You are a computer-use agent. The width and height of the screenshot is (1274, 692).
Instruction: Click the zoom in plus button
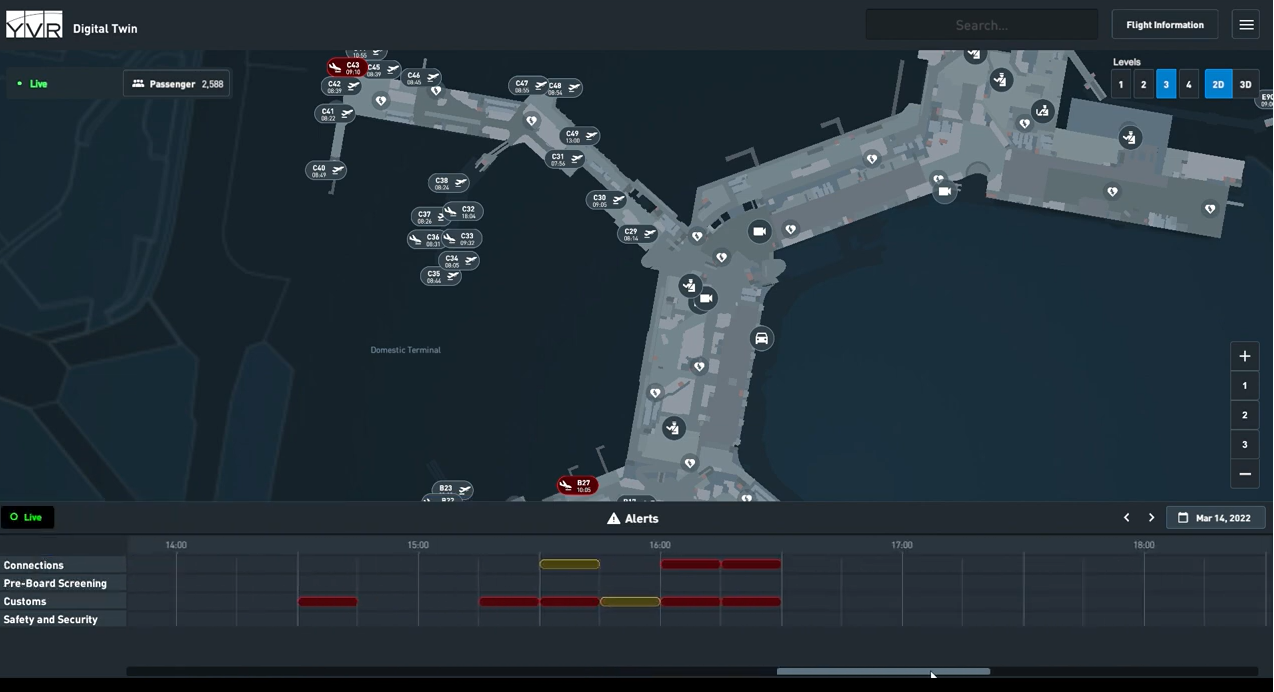pyautogui.click(x=1245, y=356)
